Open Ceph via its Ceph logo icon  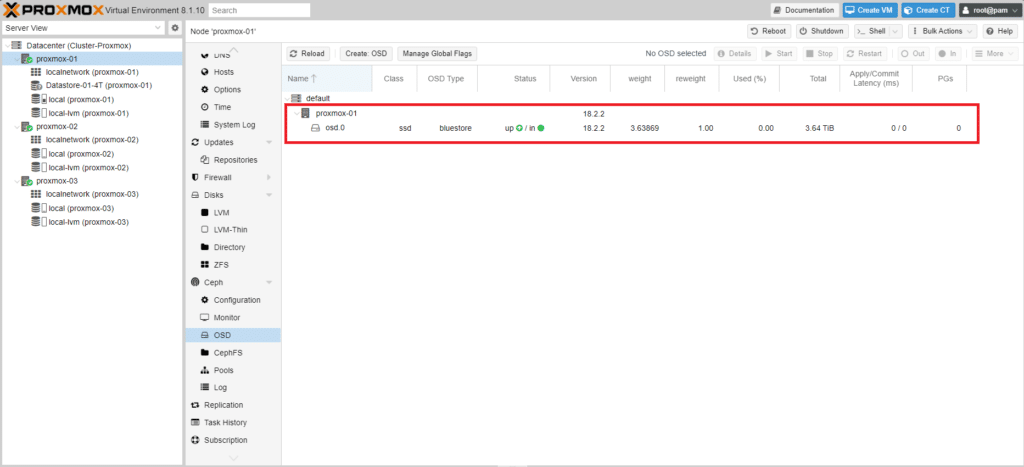[x=195, y=282]
